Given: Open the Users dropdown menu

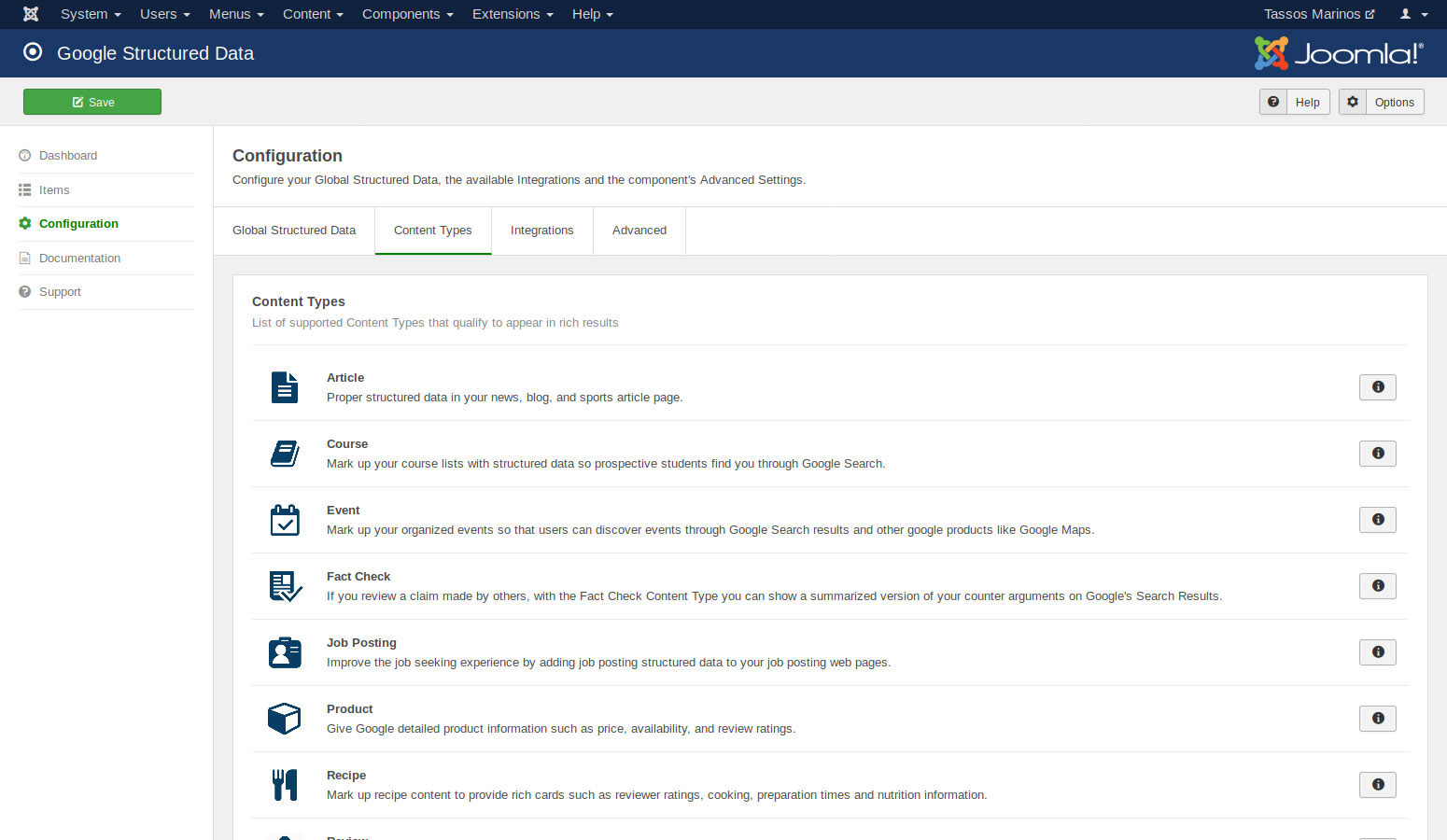Looking at the screenshot, I should (164, 14).
